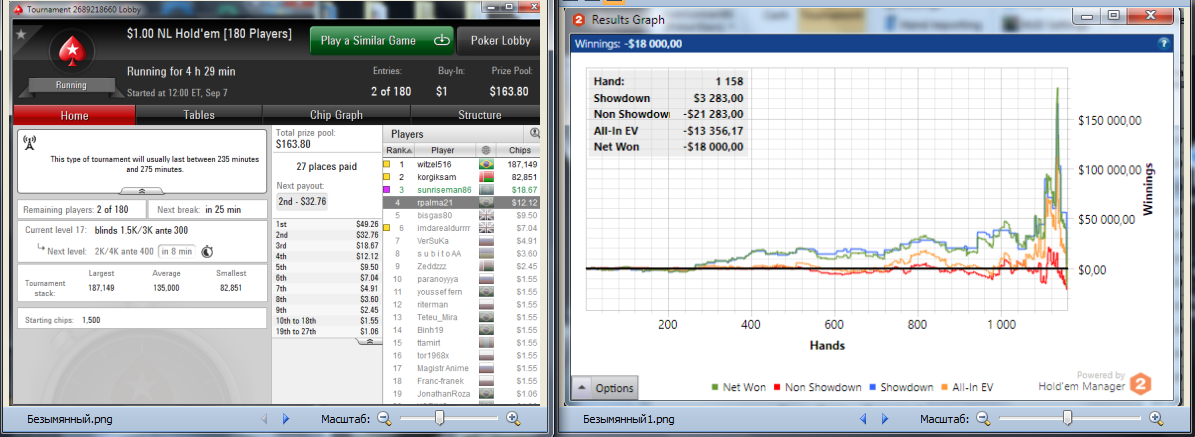Click the All-In EV value -$13 356,17
The width and height of the screenshot is (1195, 437).
tap(714, 130)
